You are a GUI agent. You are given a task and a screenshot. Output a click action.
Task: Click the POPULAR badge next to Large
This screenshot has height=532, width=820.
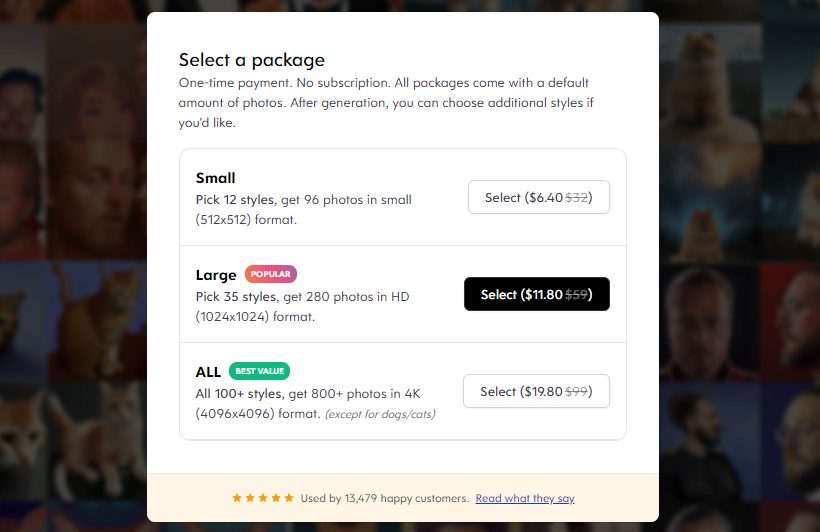[271, 274]
